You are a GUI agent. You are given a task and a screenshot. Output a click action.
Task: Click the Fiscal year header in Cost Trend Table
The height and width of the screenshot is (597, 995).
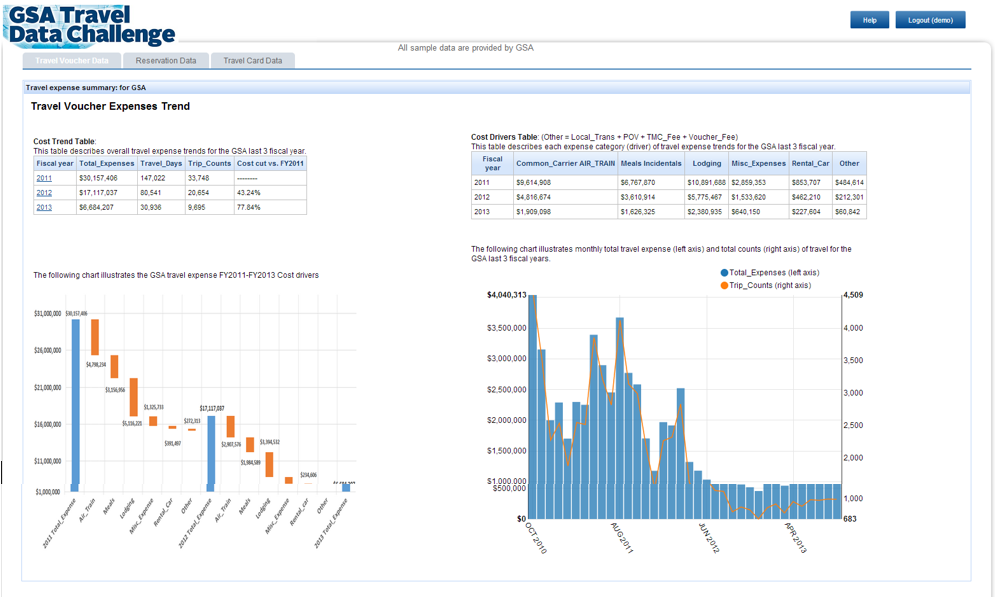[x=55, y=164]
